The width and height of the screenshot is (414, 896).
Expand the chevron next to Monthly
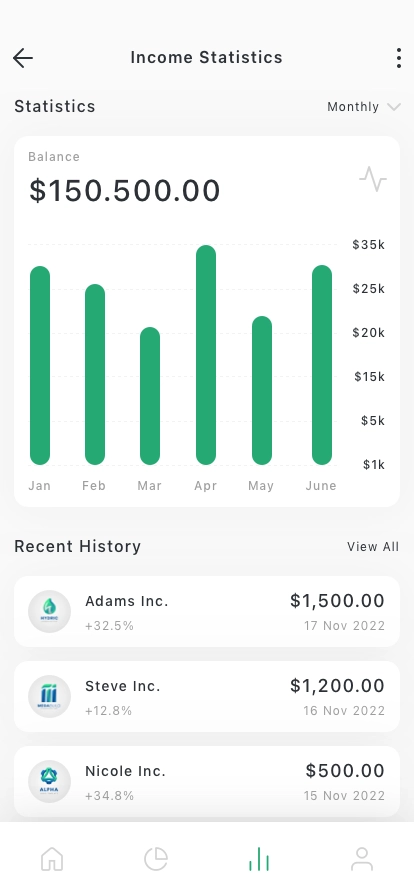394,107
